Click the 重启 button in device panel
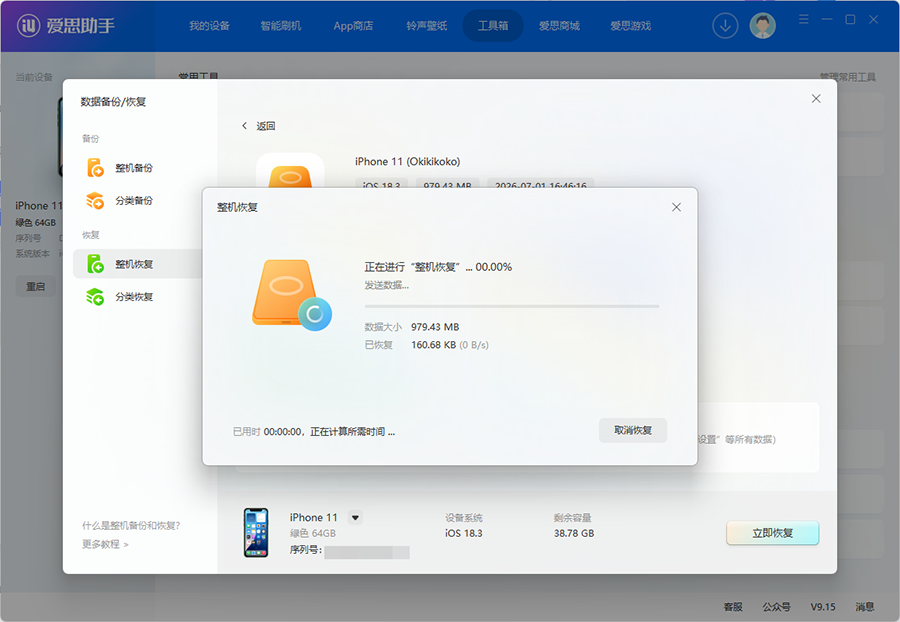 coord(36,286)
